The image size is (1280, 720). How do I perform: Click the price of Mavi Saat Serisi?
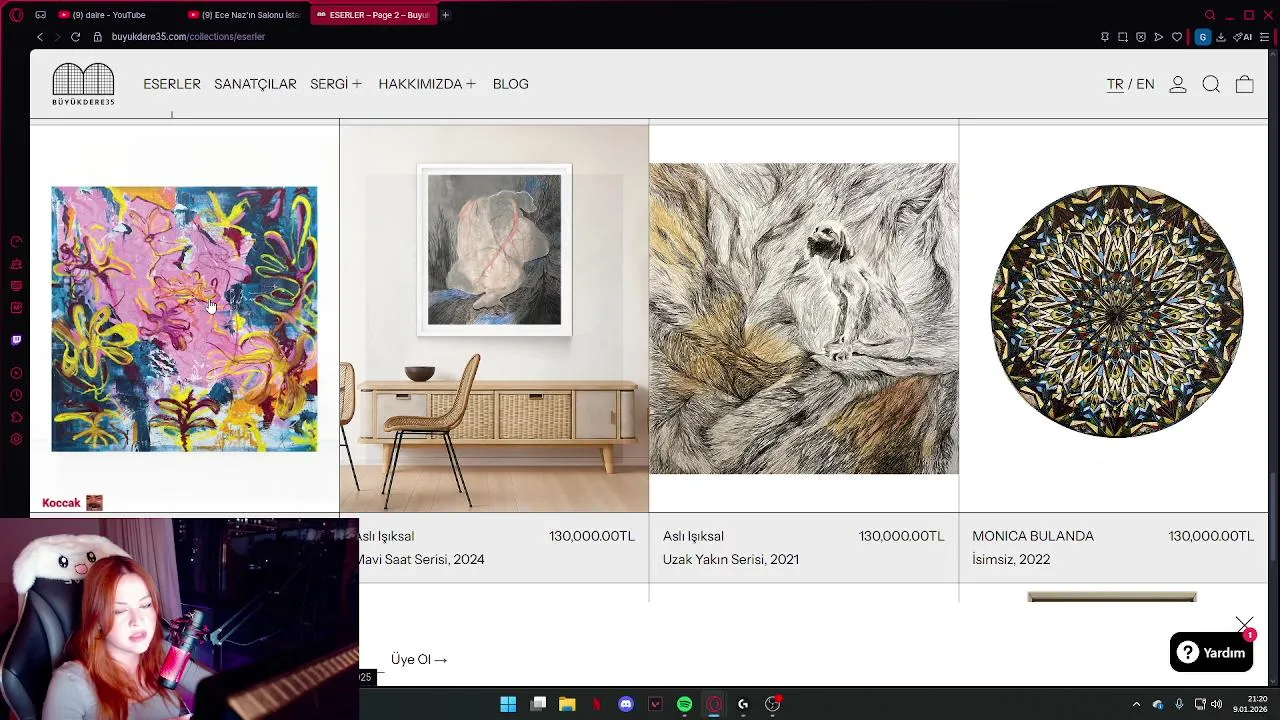(x=591, y=536)
